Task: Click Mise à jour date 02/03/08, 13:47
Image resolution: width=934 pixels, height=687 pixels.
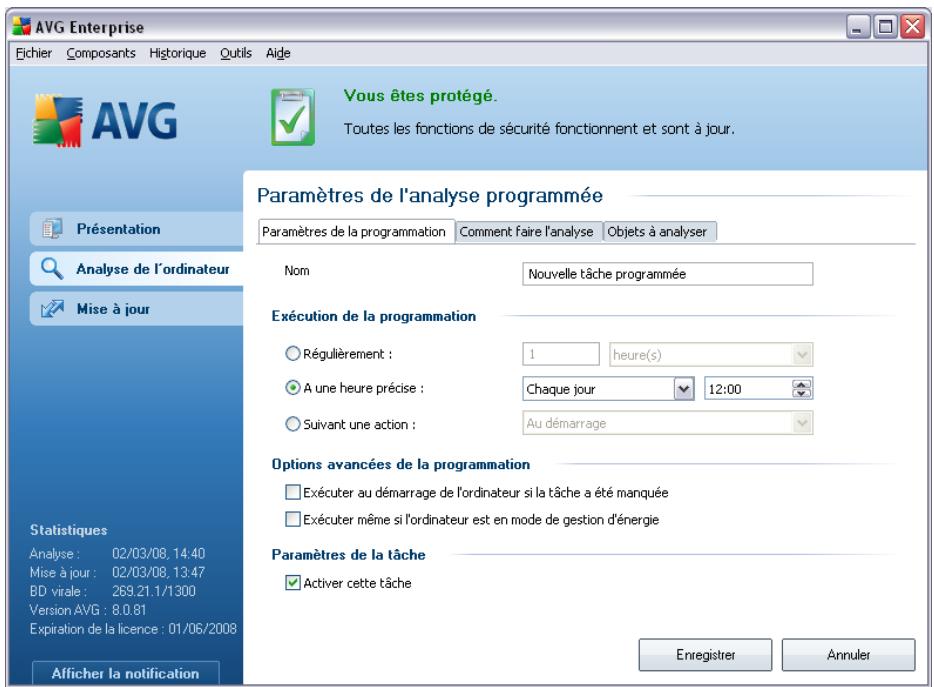Action: [x=158, y=572]
